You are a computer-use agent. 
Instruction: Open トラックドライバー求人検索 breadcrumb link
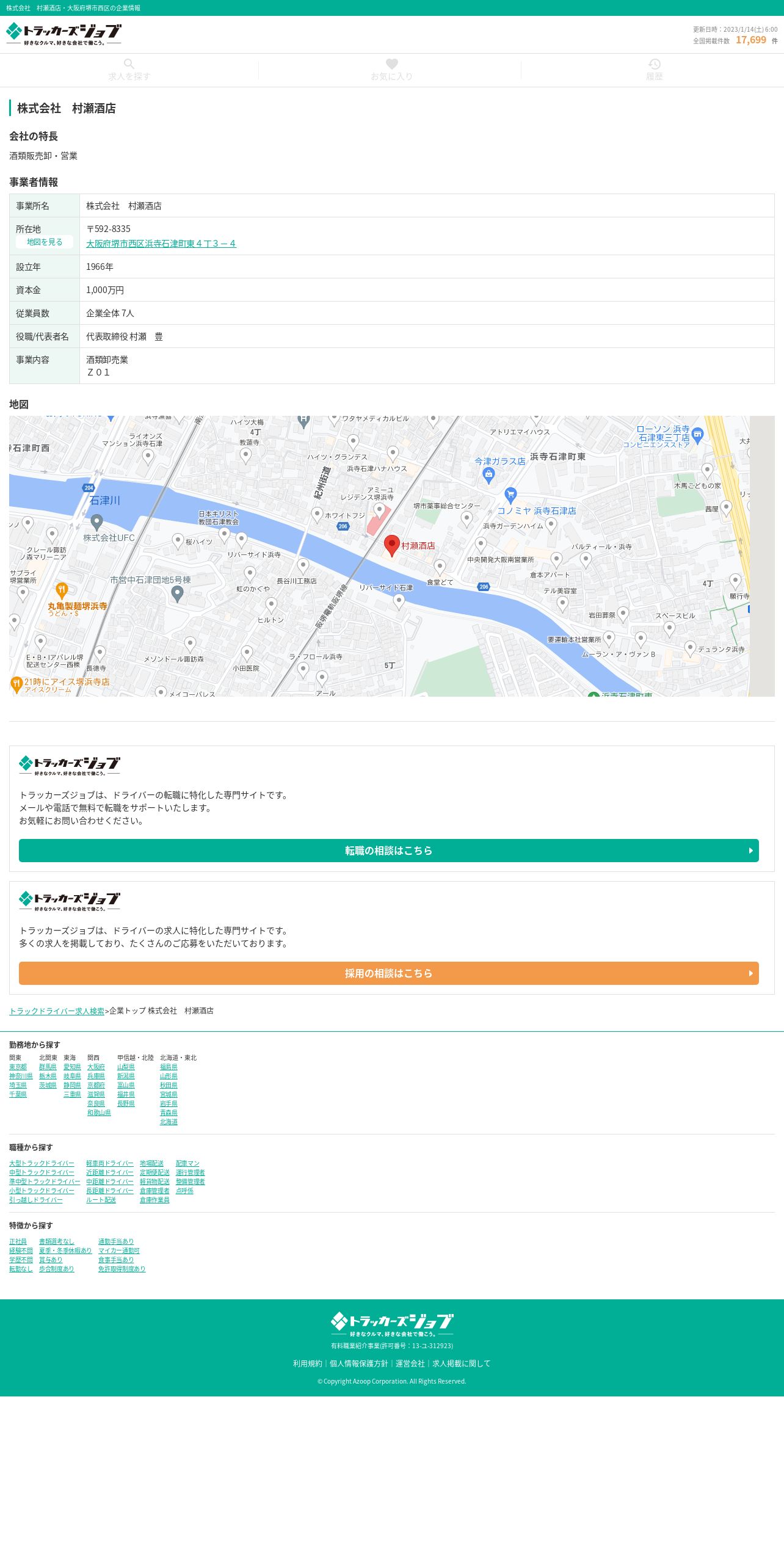coord(57,1011)
